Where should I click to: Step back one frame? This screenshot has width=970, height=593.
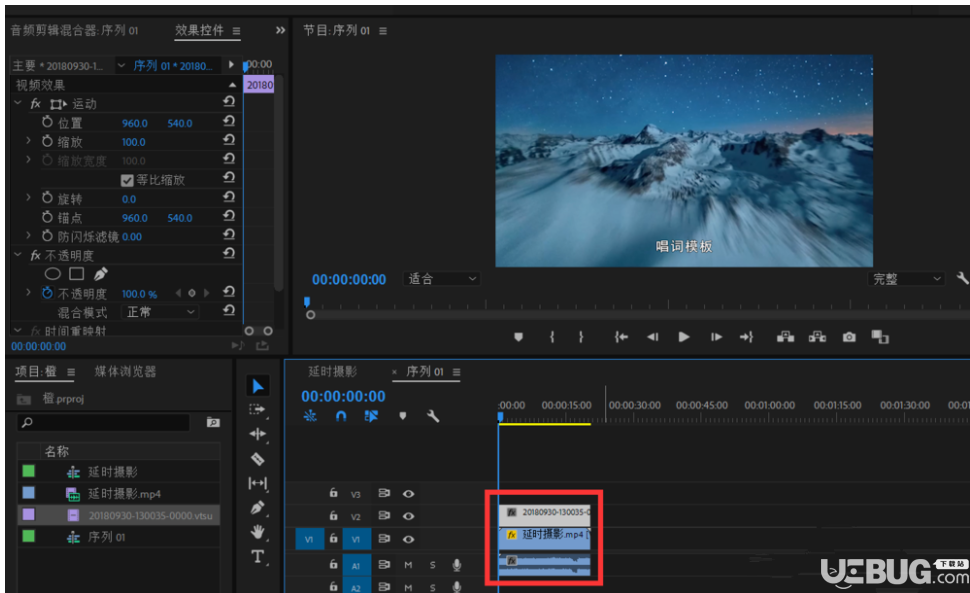[653, 337]
